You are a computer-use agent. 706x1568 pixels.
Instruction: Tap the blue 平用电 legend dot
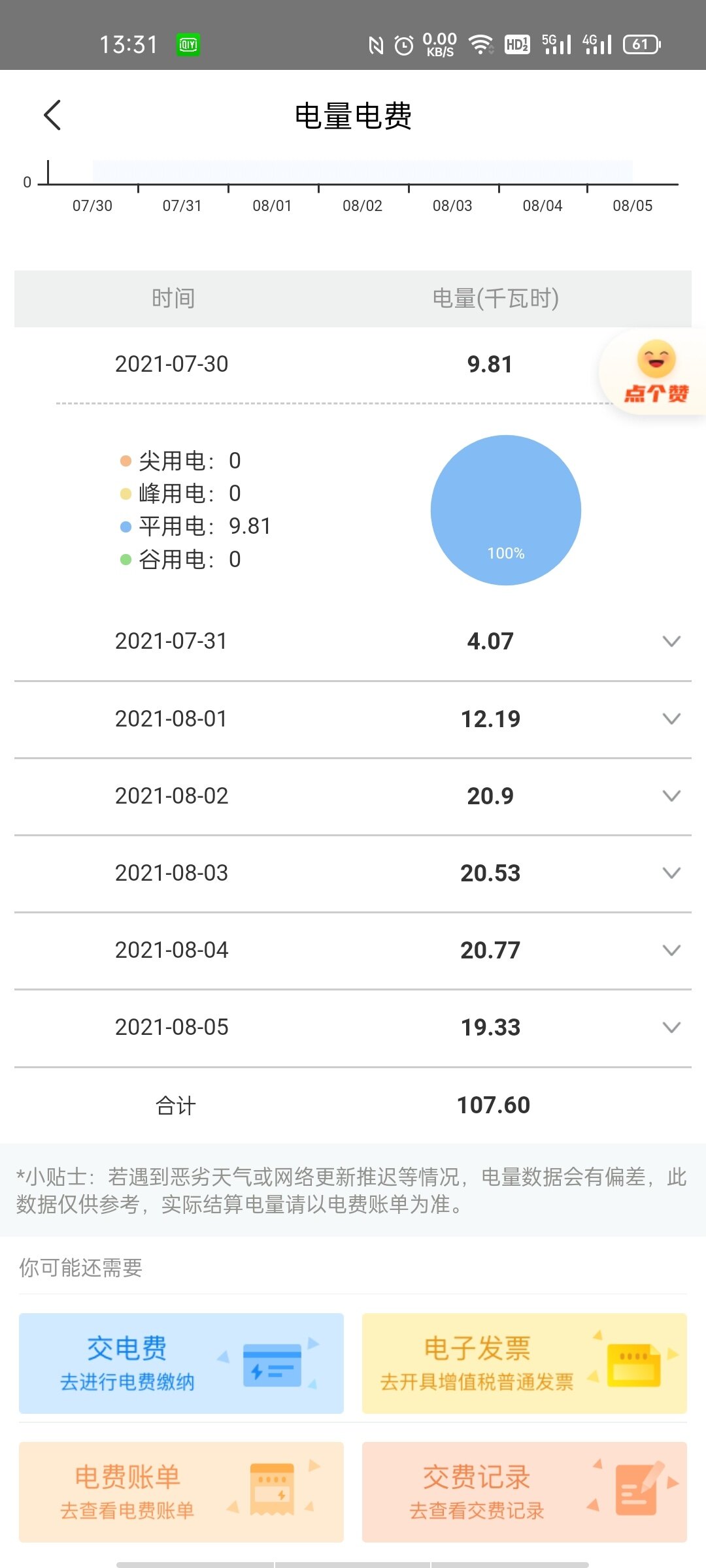coord(126,527)
